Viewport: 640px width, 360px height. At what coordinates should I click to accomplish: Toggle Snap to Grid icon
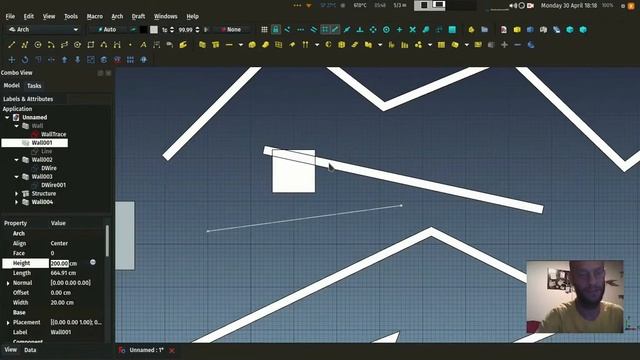(325, 29)
